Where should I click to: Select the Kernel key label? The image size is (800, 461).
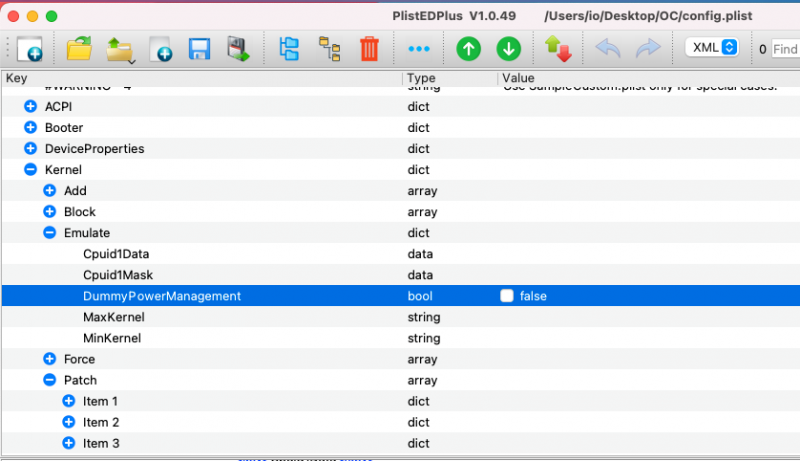63,169
